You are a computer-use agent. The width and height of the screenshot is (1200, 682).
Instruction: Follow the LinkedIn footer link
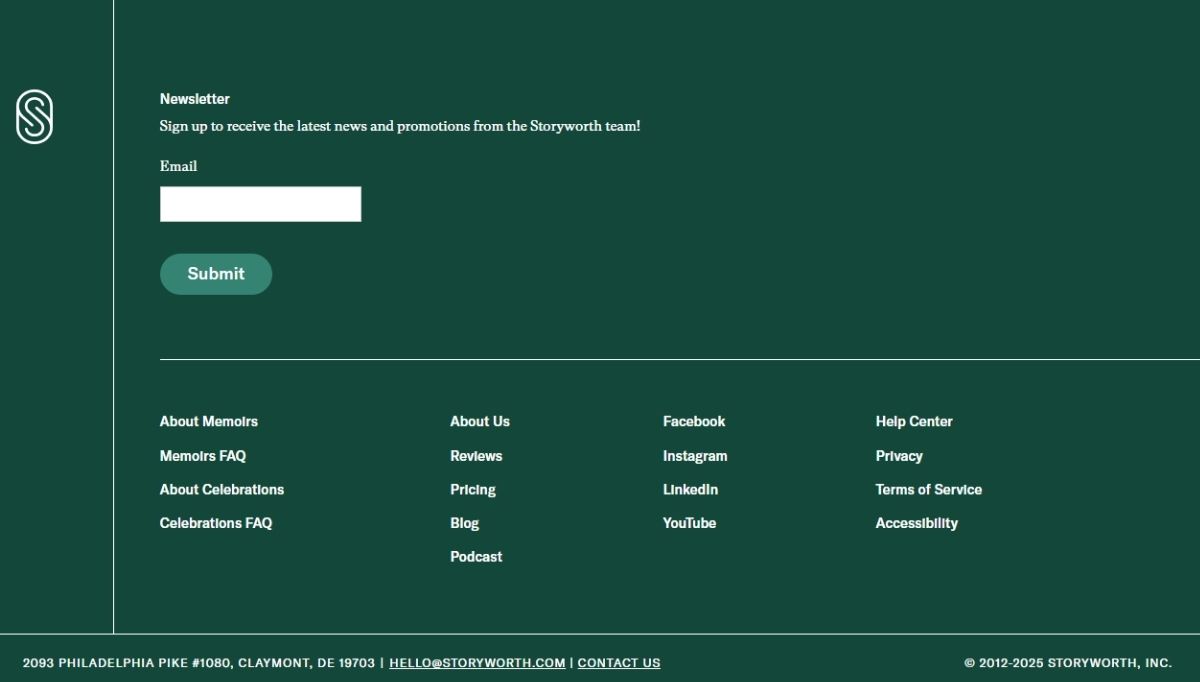690,490
